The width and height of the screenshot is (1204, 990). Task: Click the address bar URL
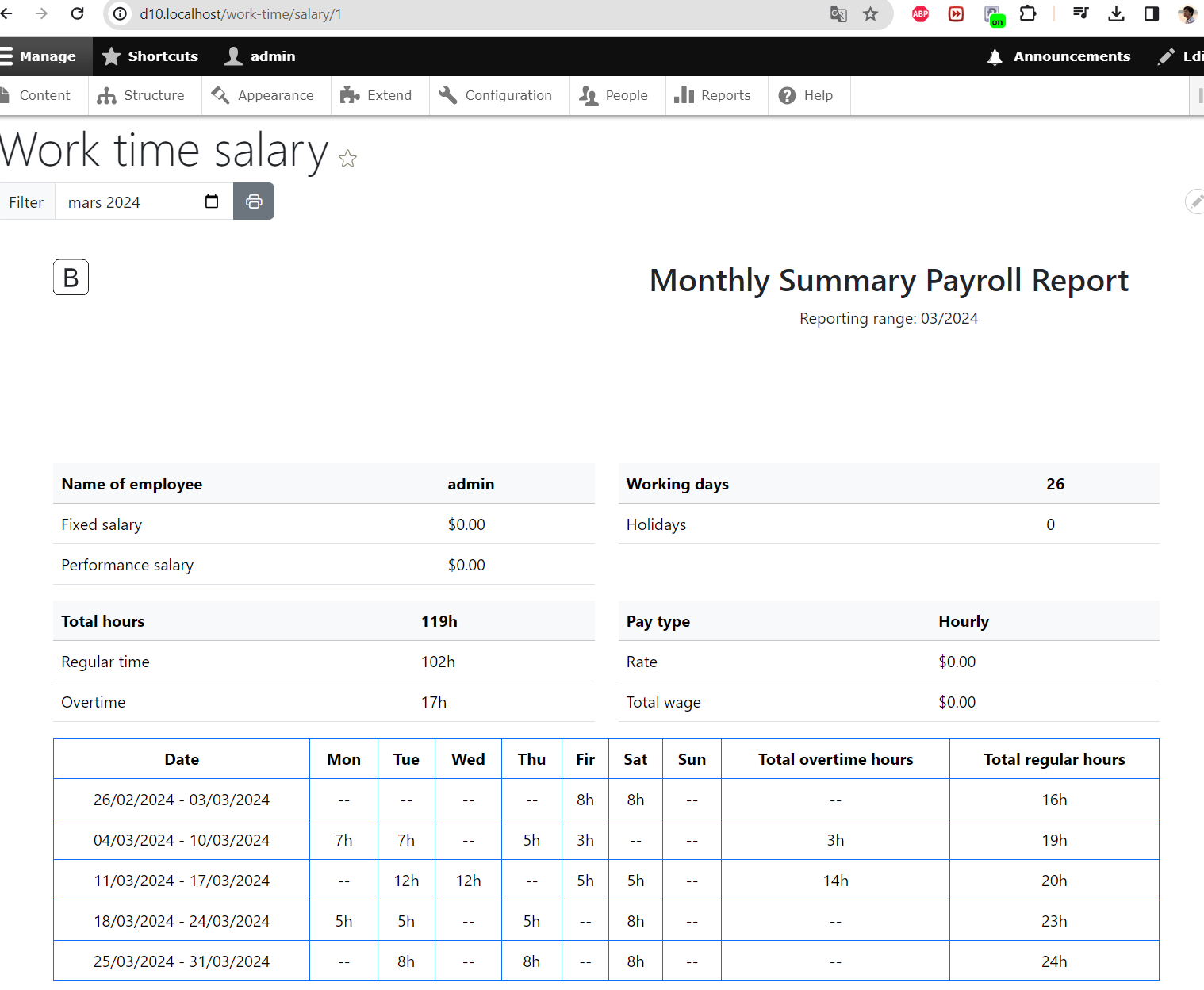(x=240, y=14)
